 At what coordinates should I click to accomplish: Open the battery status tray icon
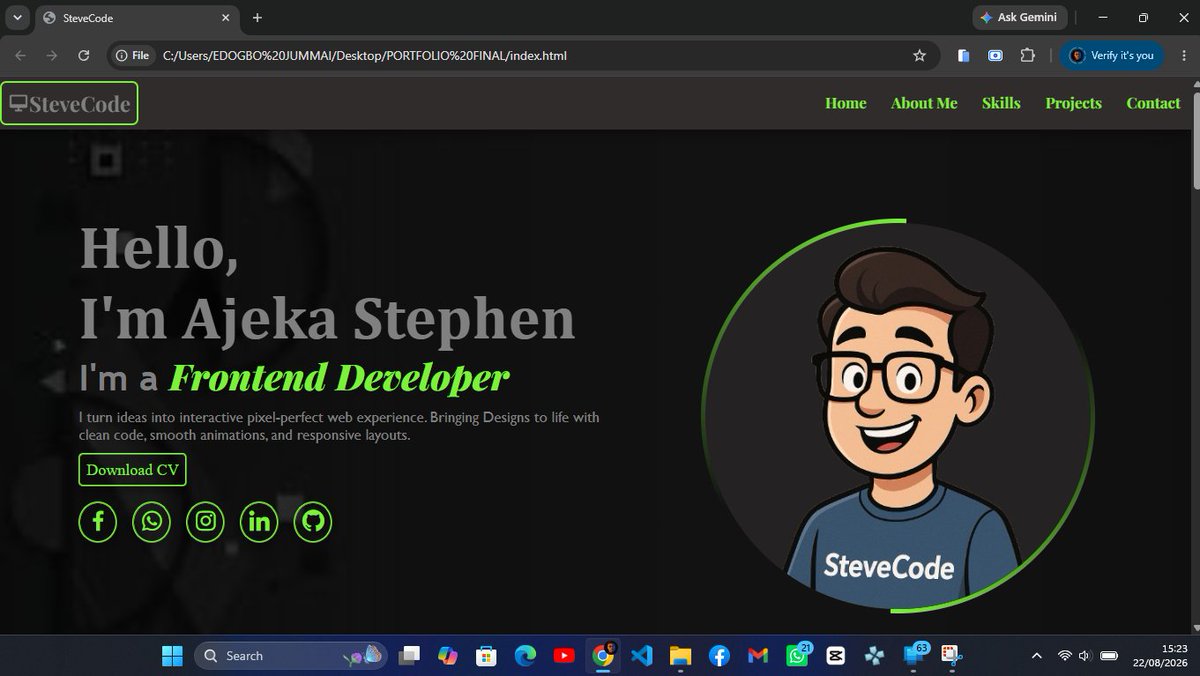click(x=1108, y=656)
